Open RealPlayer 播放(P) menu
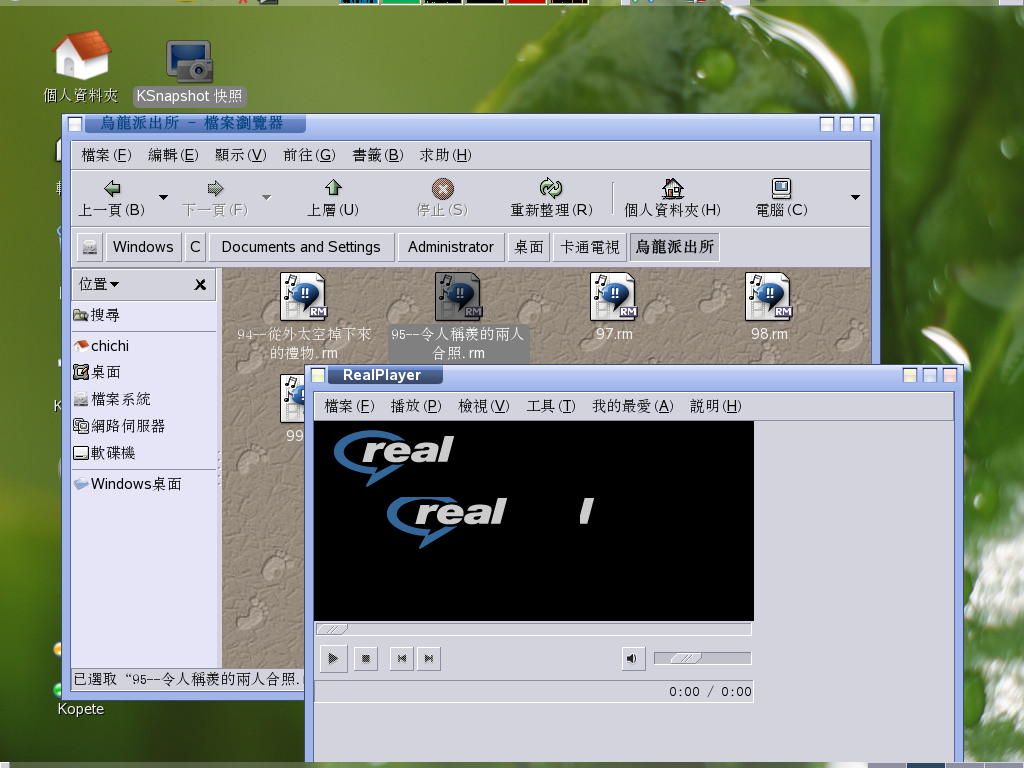The height and width of the screenshot is (768, 1024). coord(416,406)
